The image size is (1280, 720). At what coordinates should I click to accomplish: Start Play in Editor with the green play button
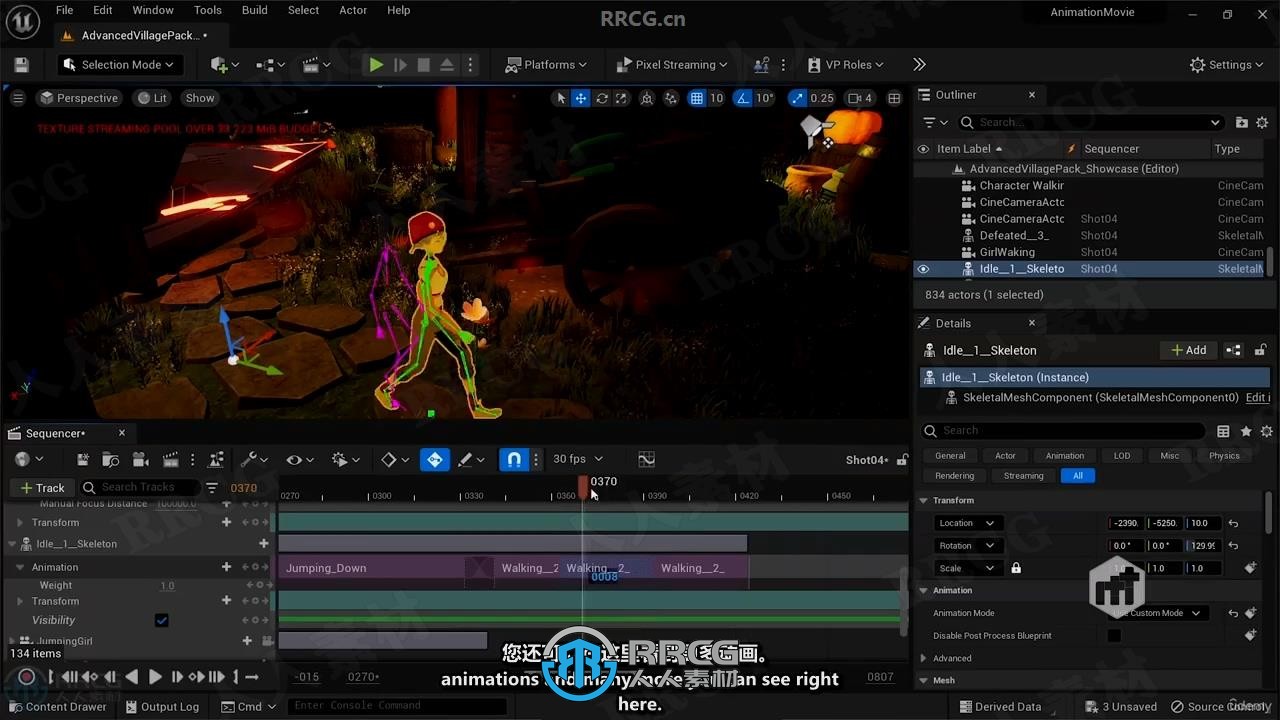click(x=376, y=65)
